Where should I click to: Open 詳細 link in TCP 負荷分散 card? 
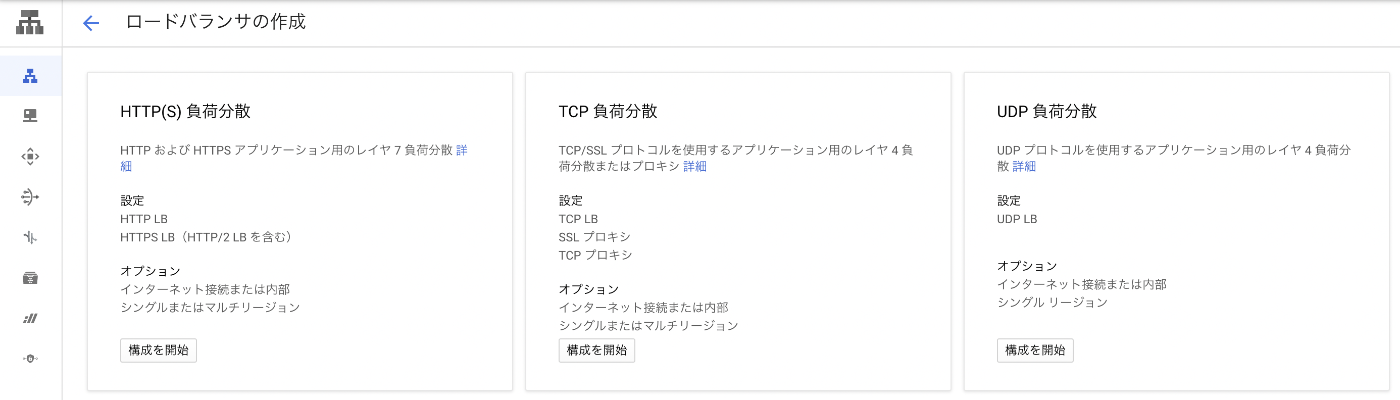(695, 166)
